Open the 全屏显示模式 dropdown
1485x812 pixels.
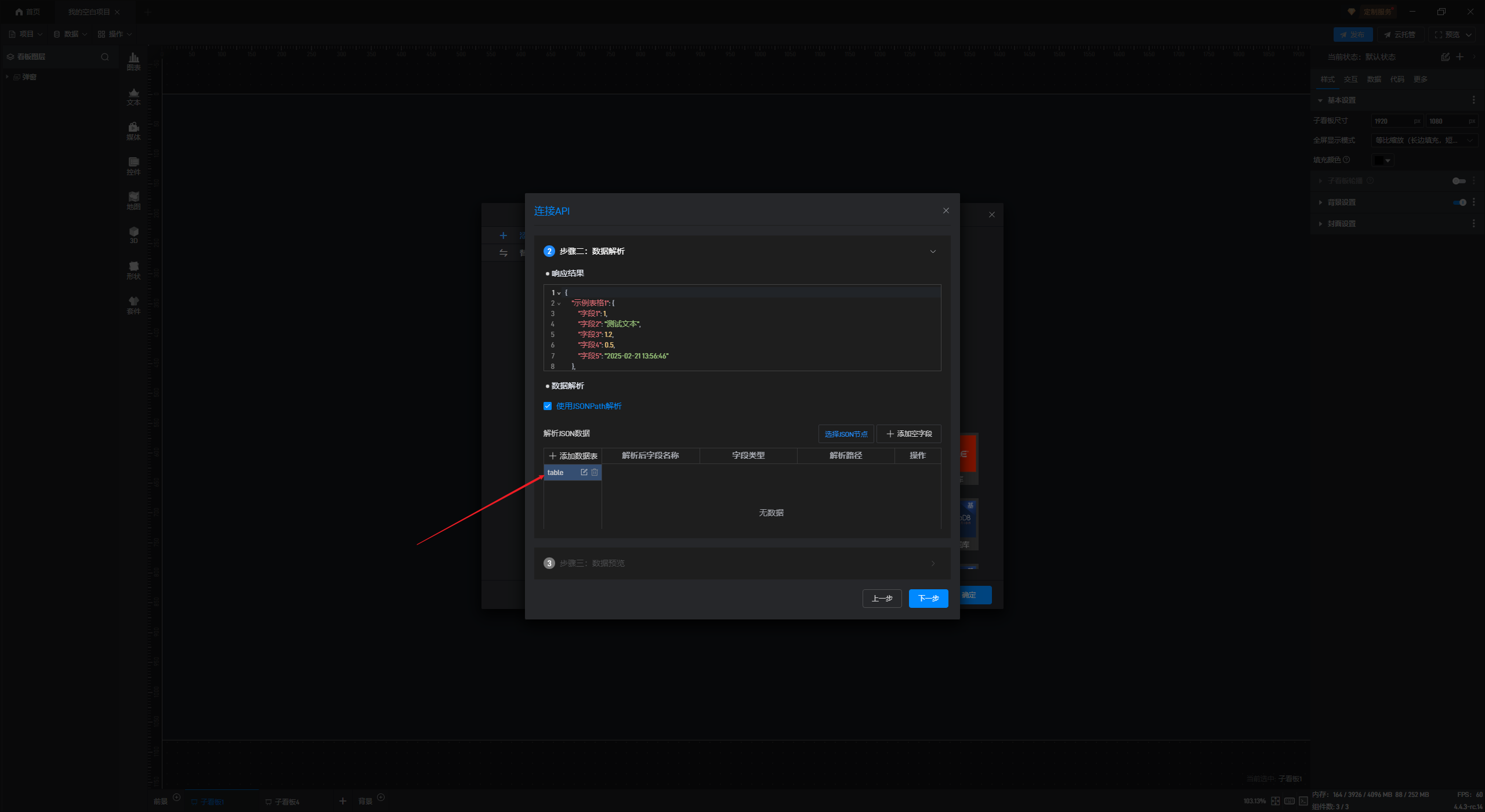(1424, 140)
